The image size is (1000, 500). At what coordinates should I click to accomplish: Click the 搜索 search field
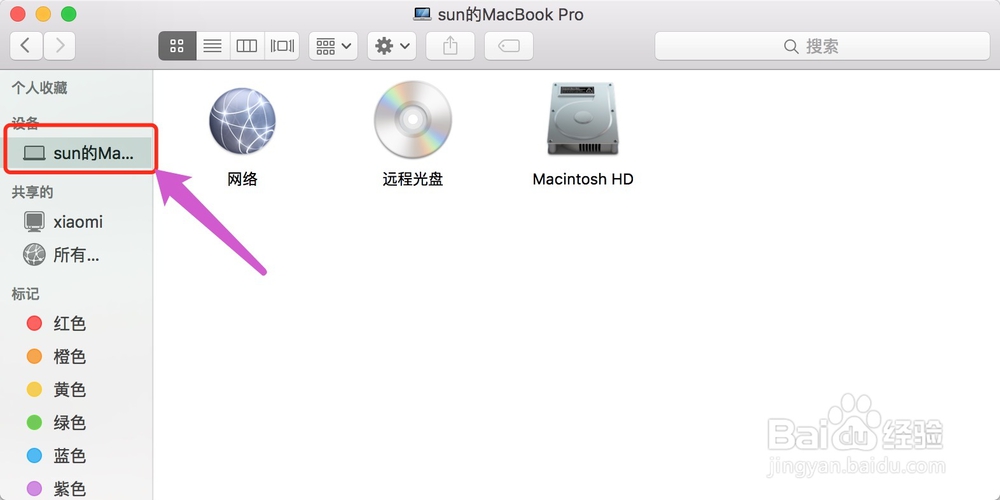(x=822, y=46)
